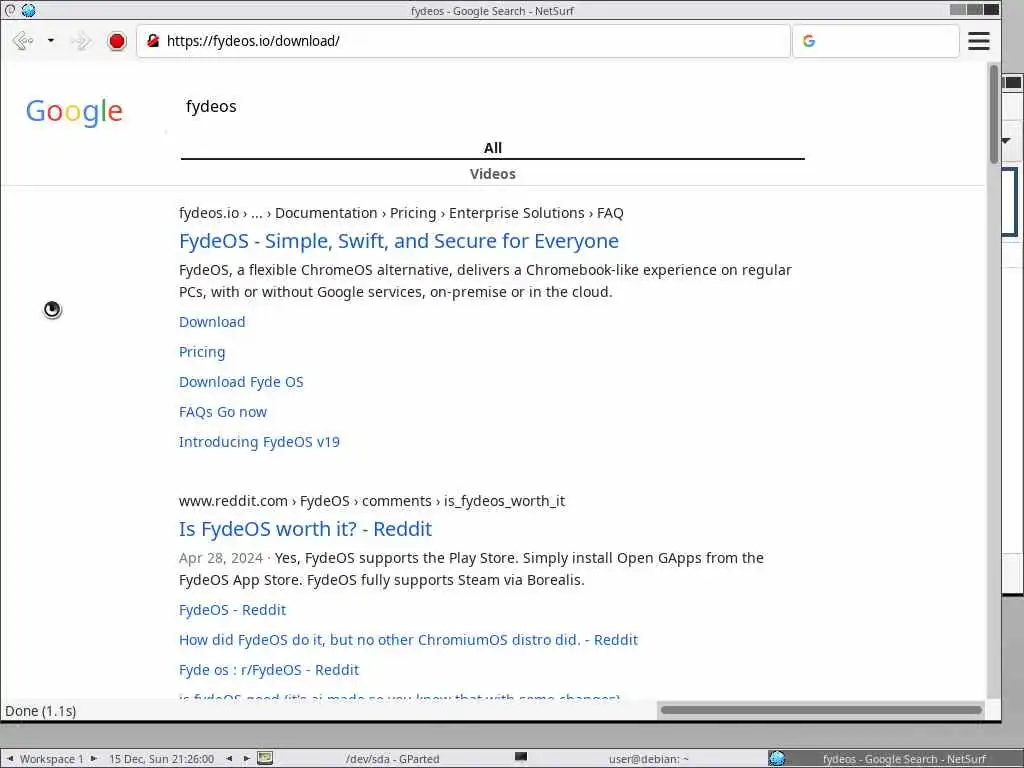Select the All results tab
Viewport: 1024px width, 768px height.
pyautogui.click(x=493, y=148)
